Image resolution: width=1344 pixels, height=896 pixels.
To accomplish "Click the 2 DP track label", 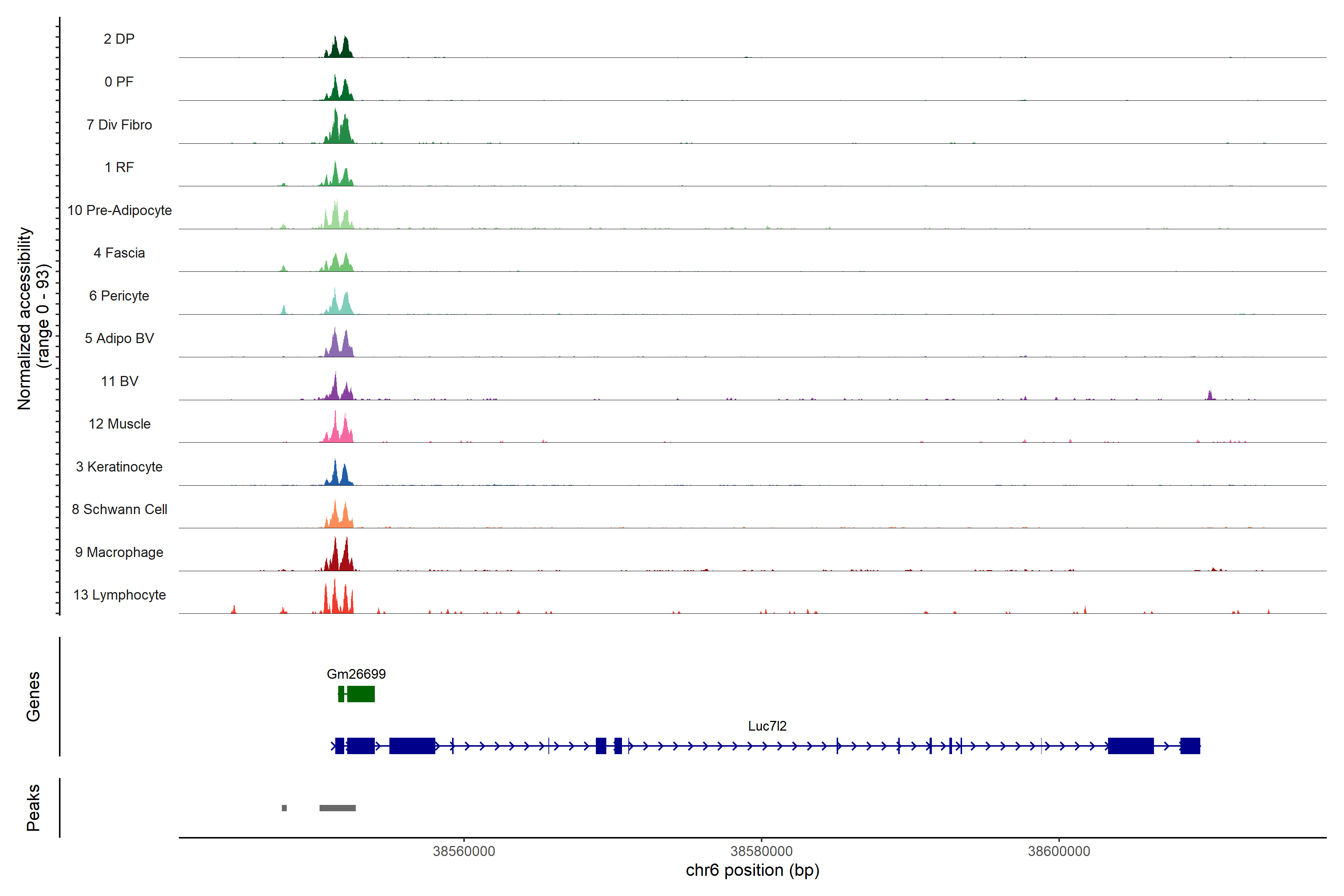I will (x=119, y=39).
